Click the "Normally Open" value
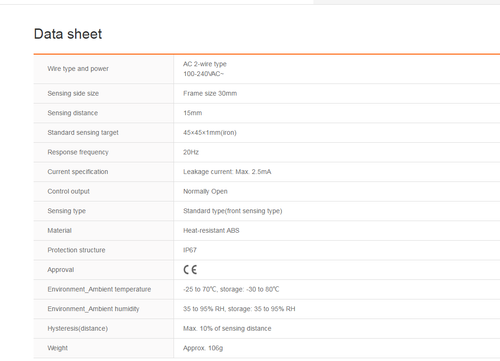Image resolution: width=500 pixels, height=361 pixels. tap(205, 191)
